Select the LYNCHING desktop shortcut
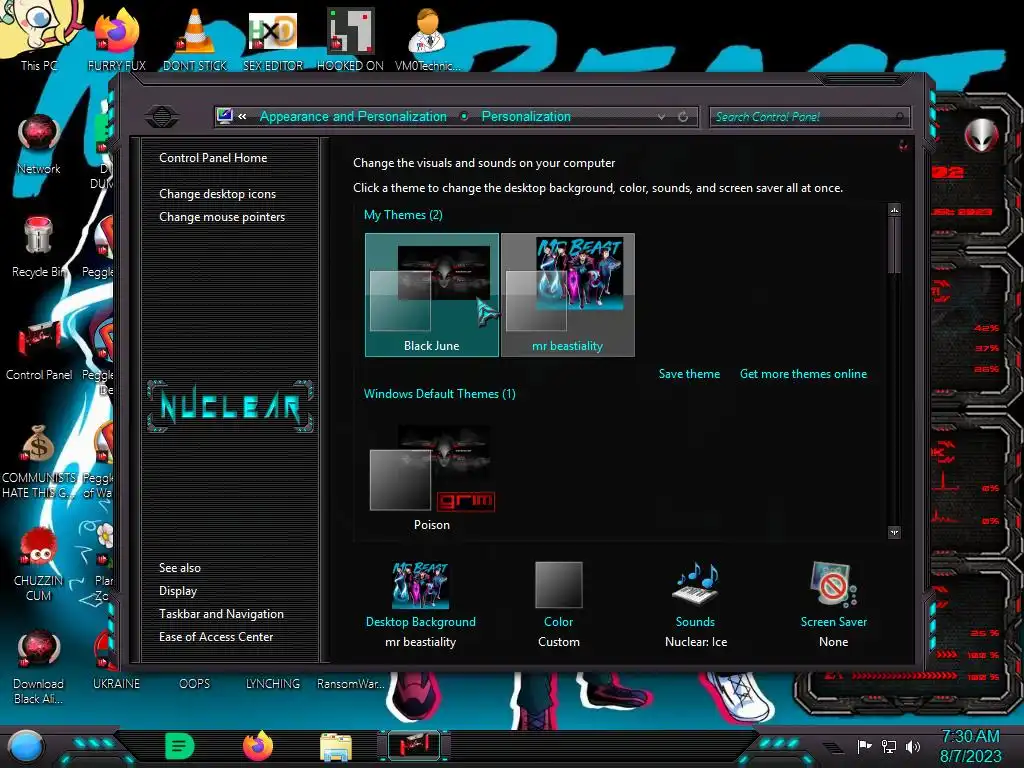Viewport: 1024px width, 768px height. [x=273, y=683]
